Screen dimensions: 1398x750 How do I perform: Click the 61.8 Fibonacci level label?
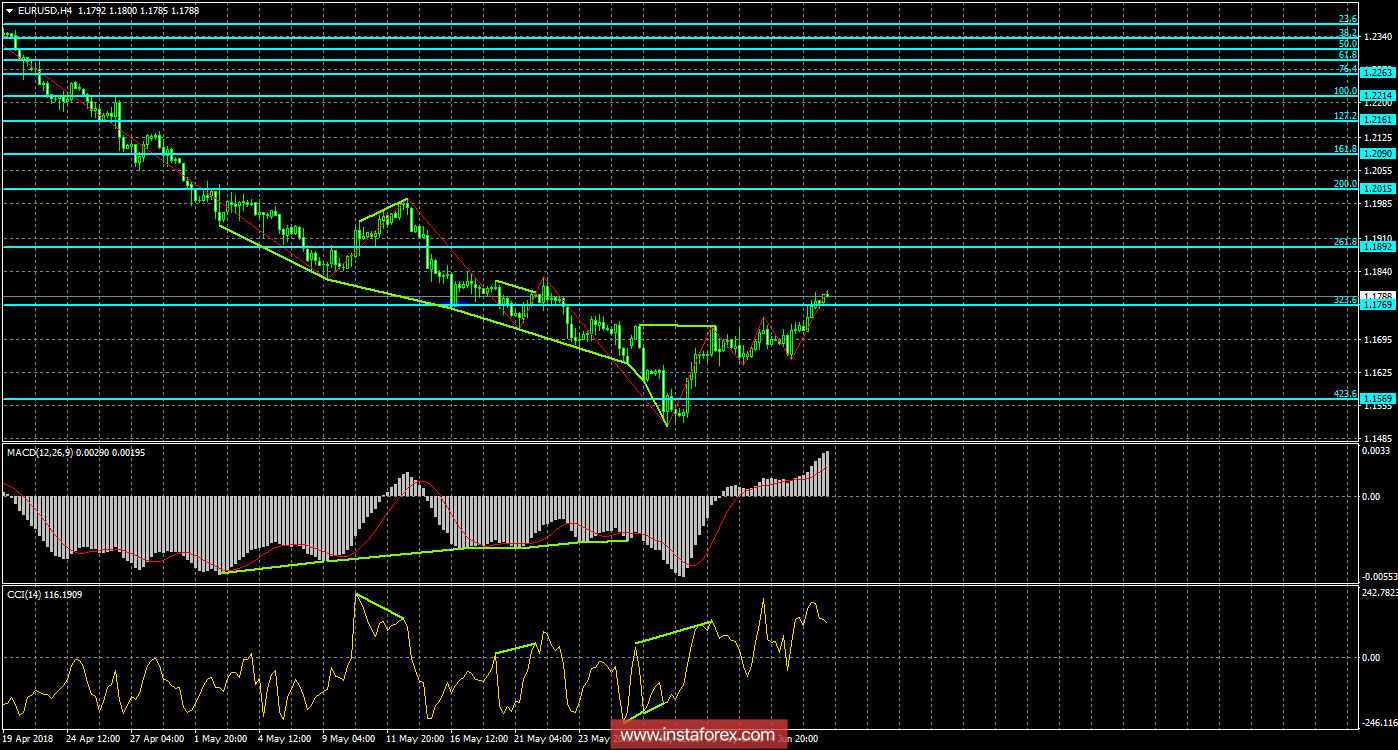(x=1347, y=55)
